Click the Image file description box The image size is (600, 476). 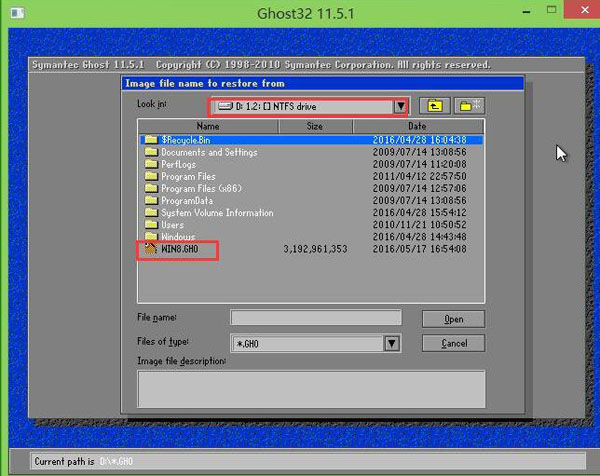coord(311,389)
